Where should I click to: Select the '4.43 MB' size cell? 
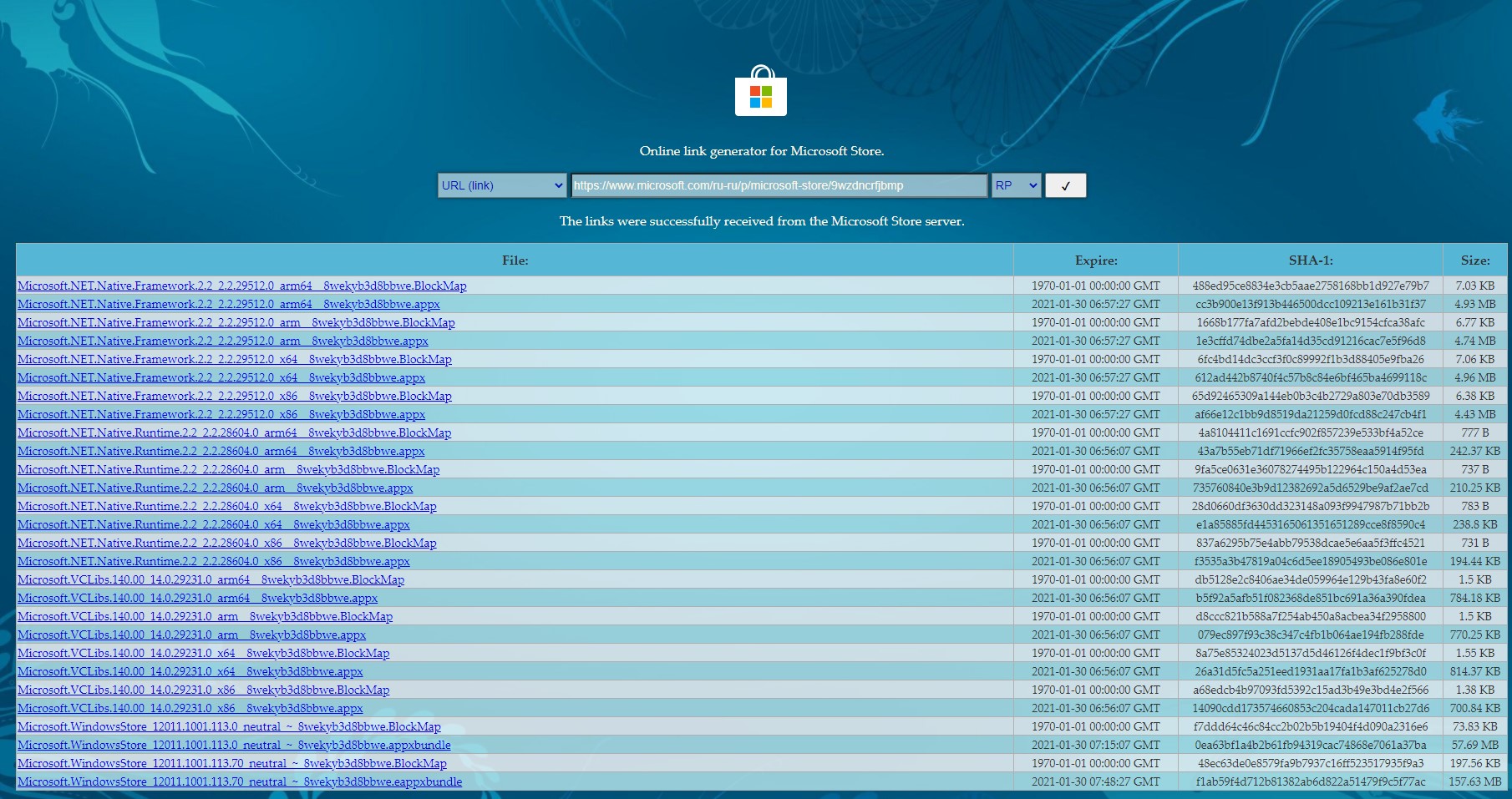(x=1475, y=414)
